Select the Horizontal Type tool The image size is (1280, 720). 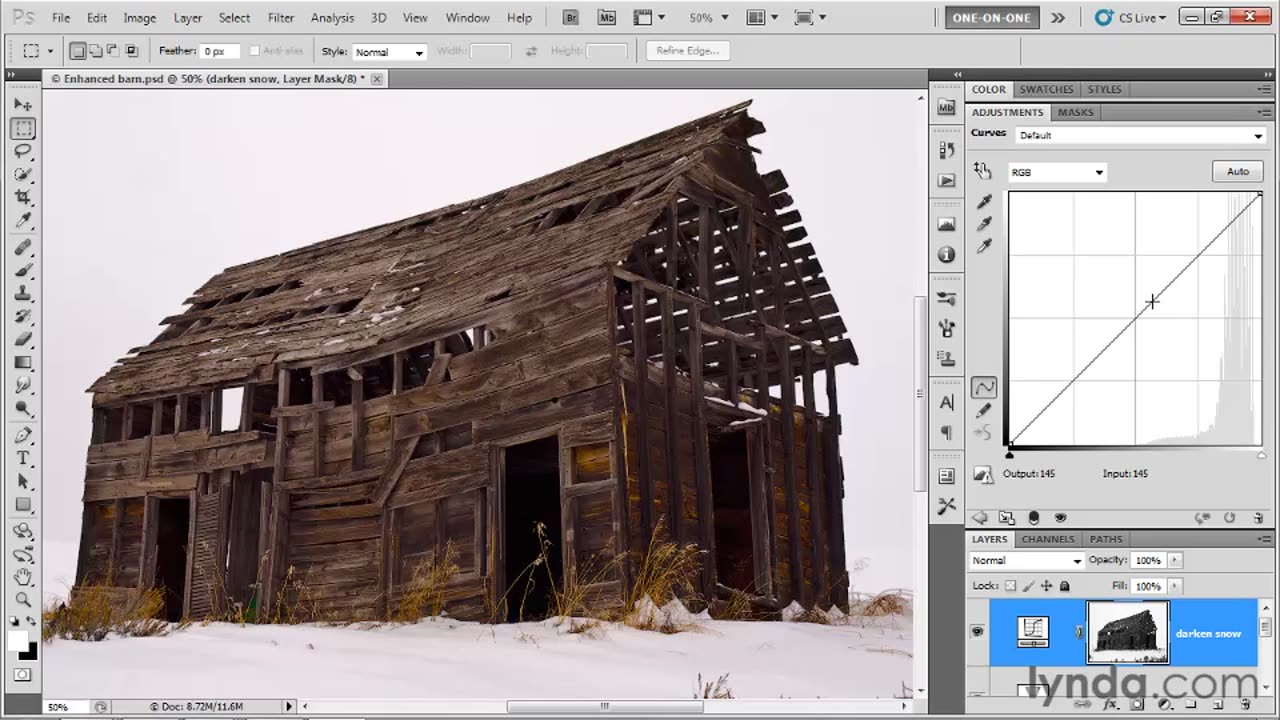click(23, 458)
